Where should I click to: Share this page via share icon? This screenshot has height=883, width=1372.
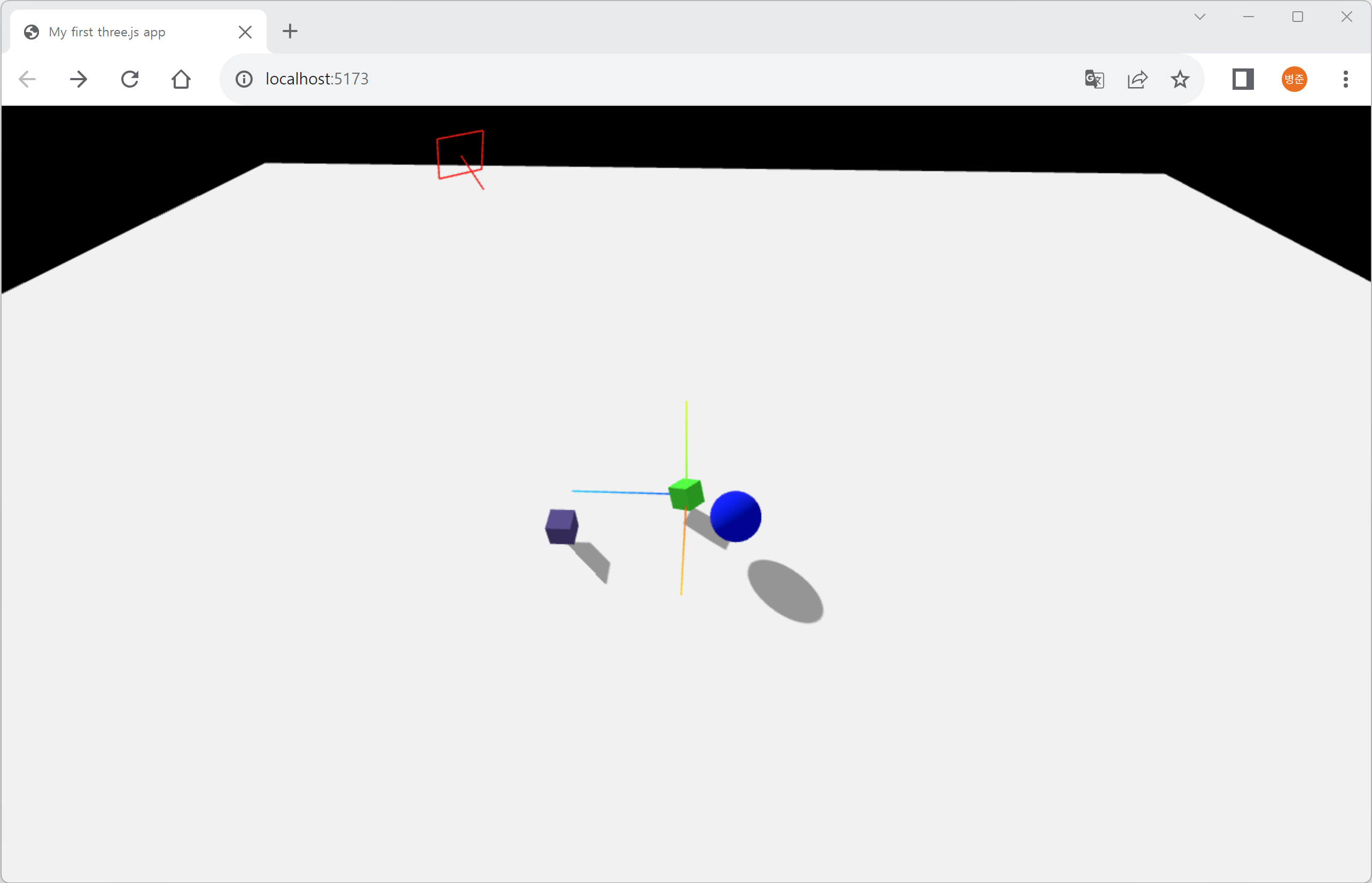[1137, 79]
